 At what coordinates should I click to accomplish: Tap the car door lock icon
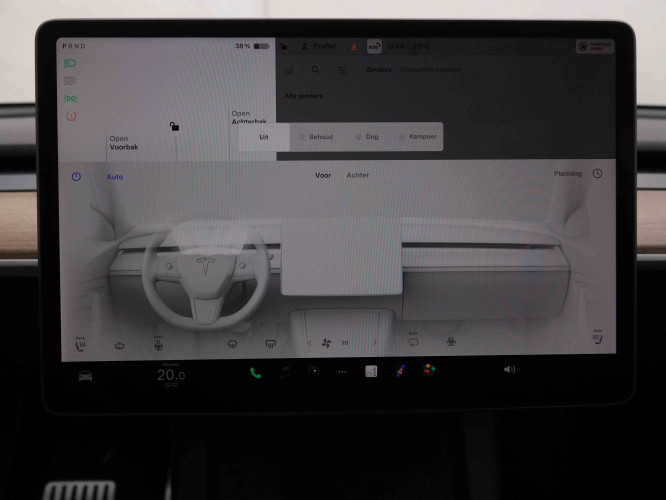pos(174,126)
